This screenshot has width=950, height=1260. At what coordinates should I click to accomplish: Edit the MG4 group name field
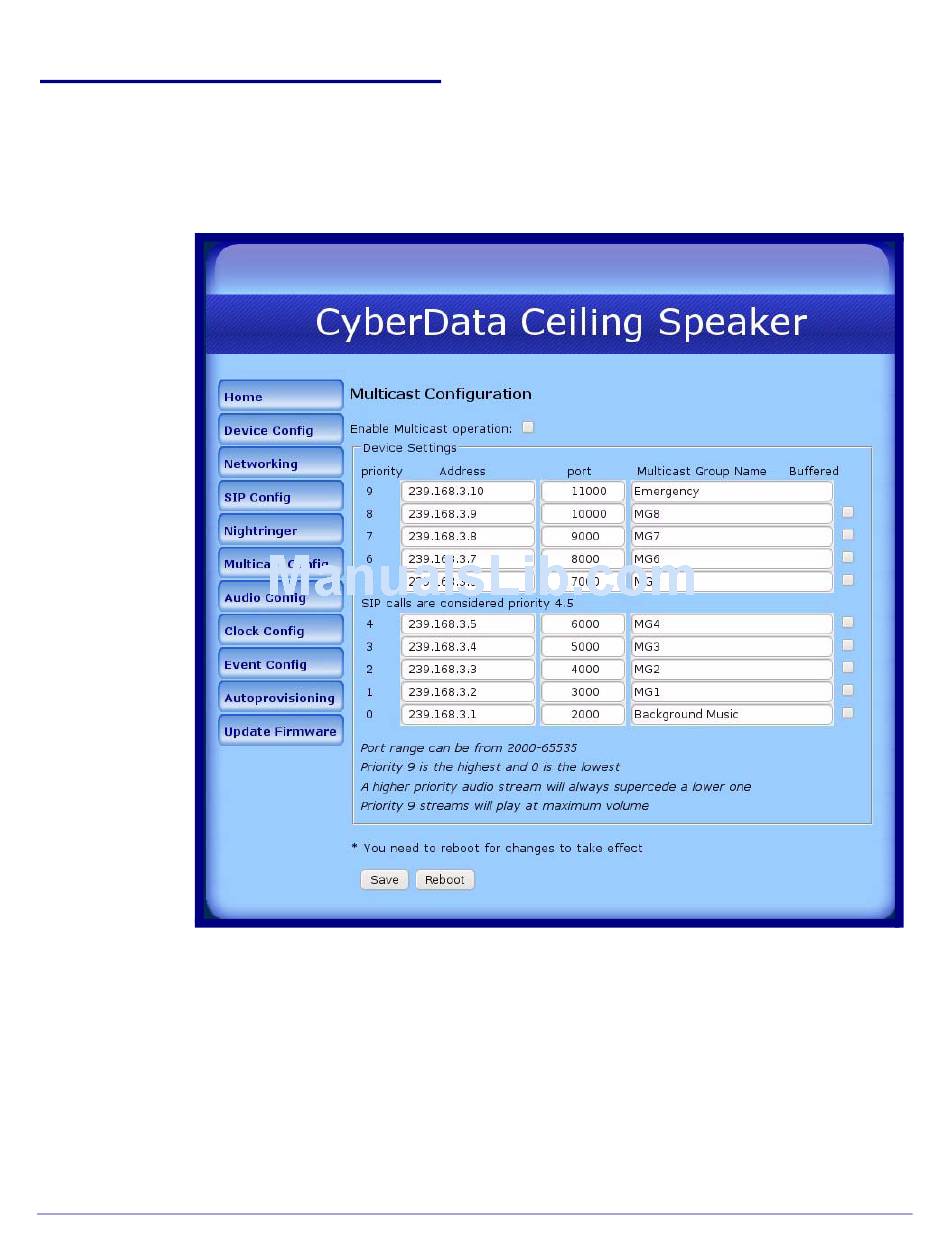point(732,624)
